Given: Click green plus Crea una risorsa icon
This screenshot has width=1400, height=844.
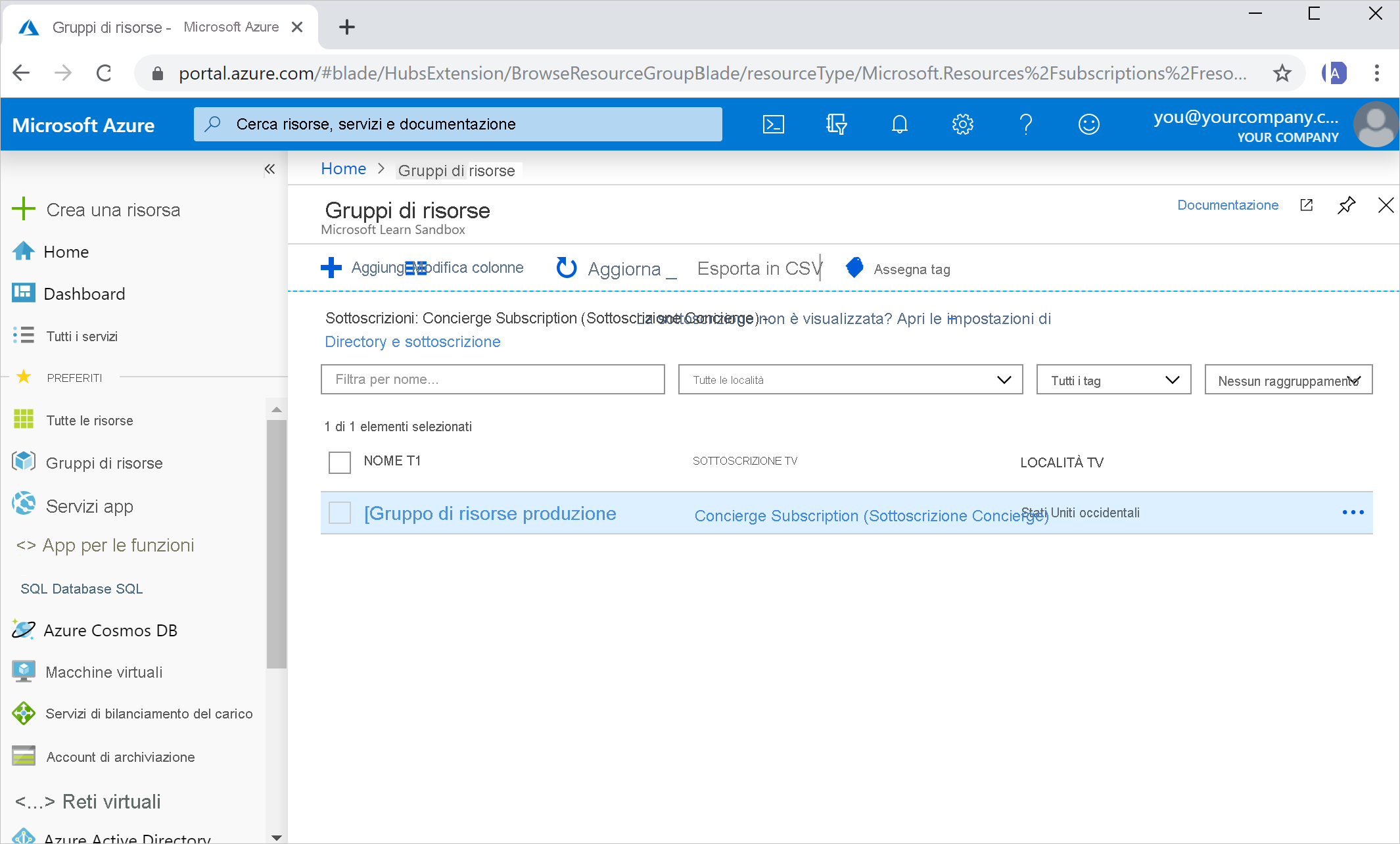Looking at the screenshot, I should (x=23, y=209).
